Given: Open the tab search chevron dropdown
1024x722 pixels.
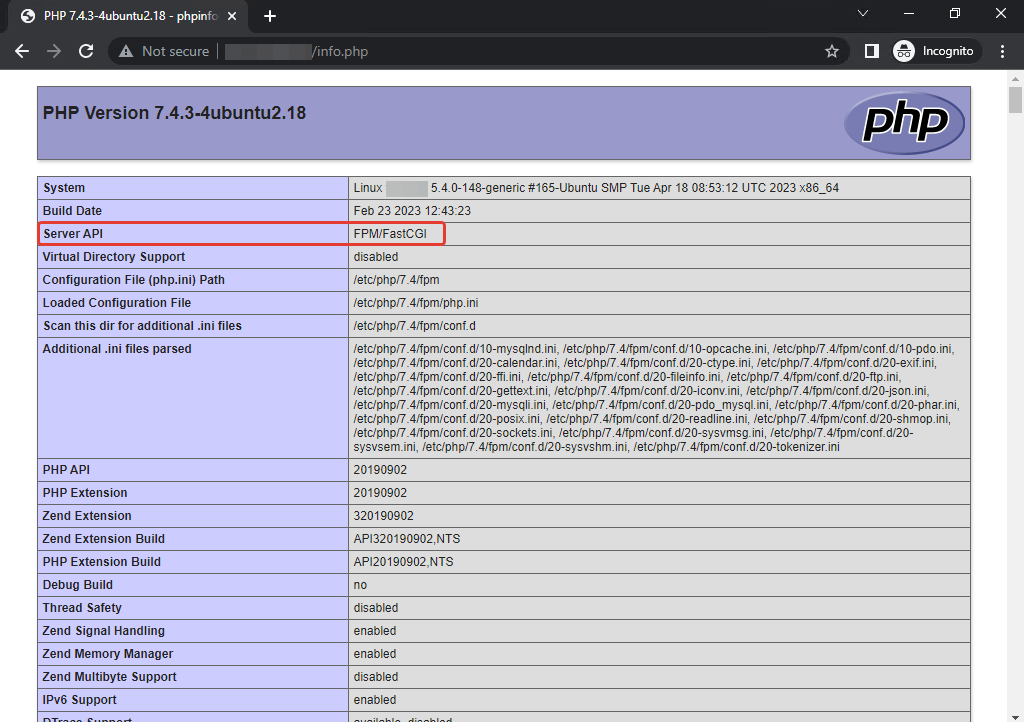Looking at the screenshot, I should coord(863,13).
